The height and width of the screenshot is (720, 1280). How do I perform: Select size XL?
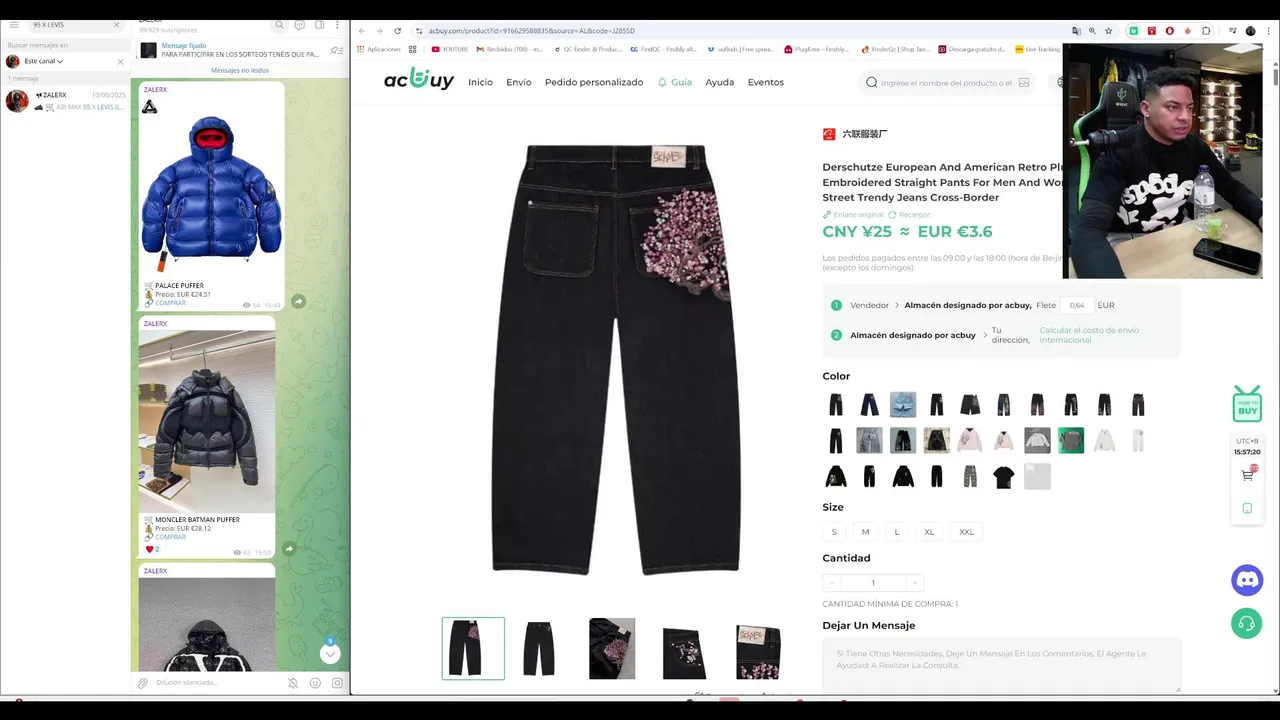pos(929,532)
